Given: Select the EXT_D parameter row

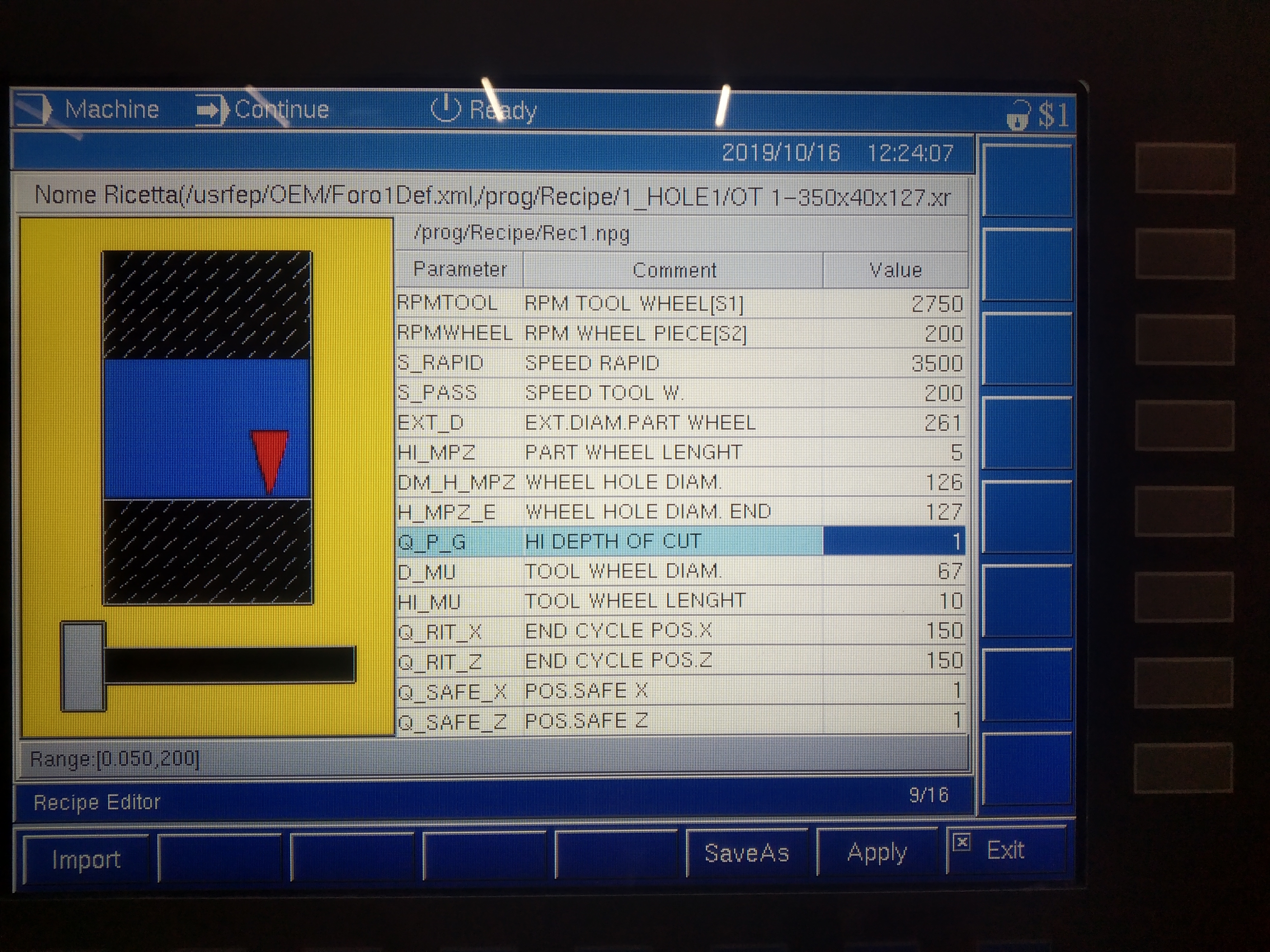Looking at the screenshot, I should [x=681, y=423].
